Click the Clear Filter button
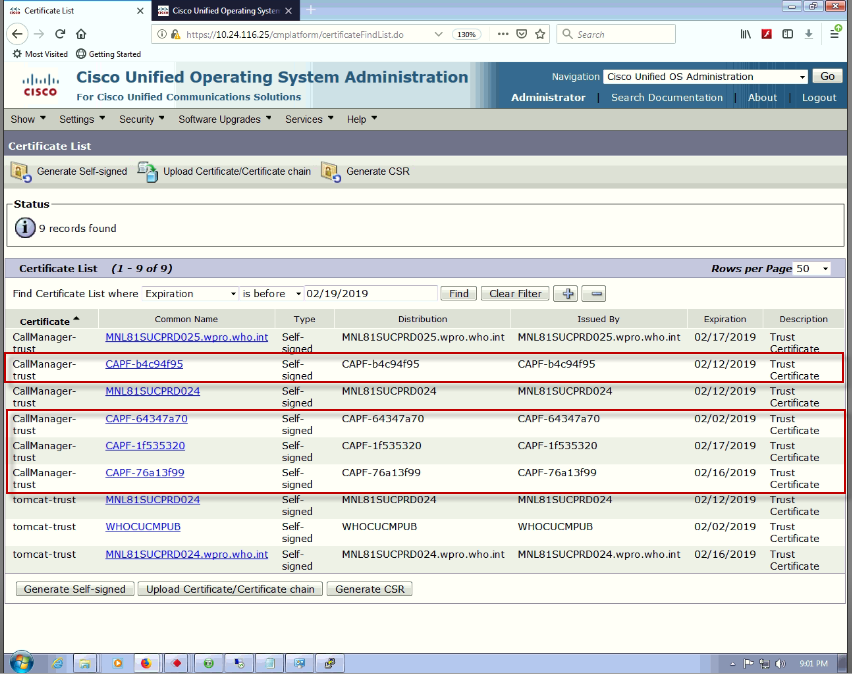The height and width of the screenshot is (676, 852). (x=515, y=294)
